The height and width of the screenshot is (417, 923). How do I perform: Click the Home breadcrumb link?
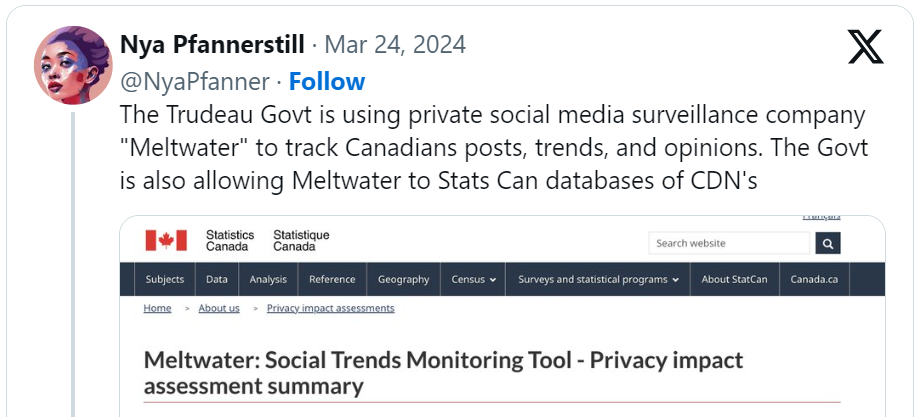(157, 308)
